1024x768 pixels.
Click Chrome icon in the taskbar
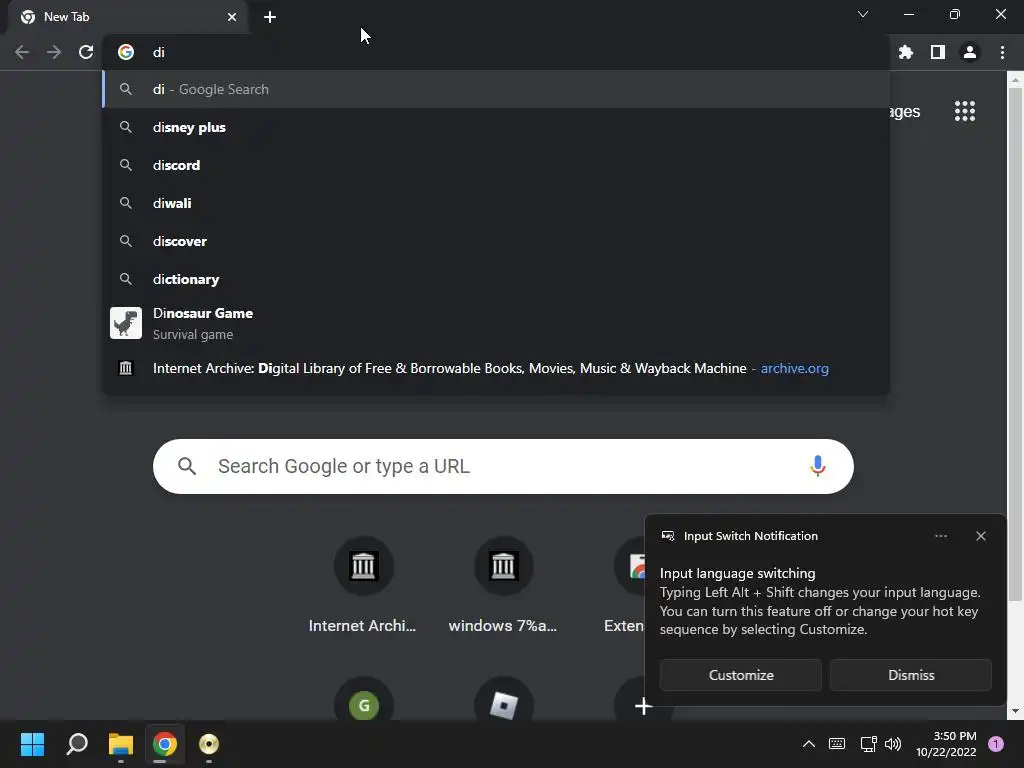click(165, 744)
